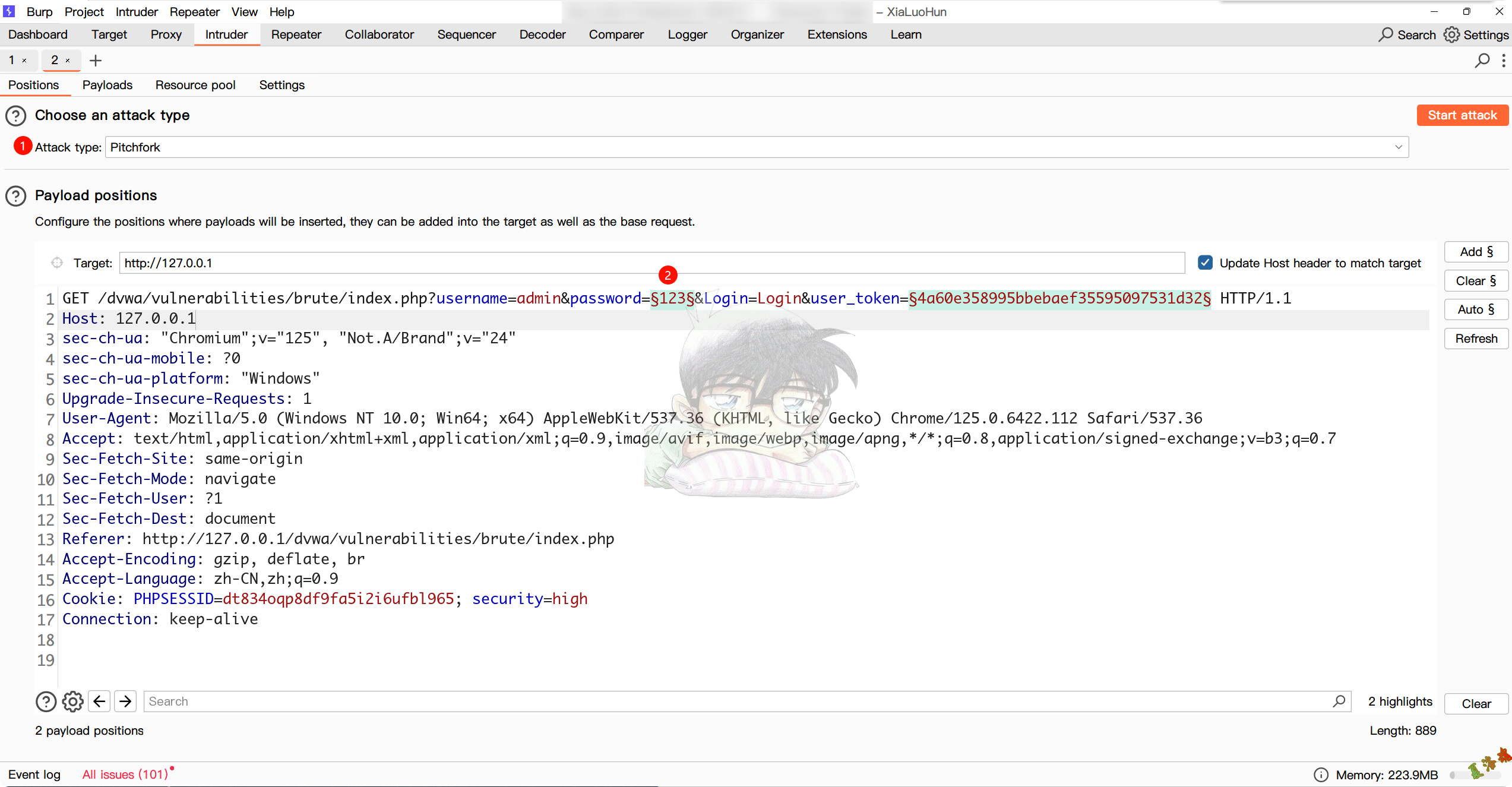Screen dimensions: 1512x787
Task: Switch to the Dashboard tab
Action: tap(38, 34)
